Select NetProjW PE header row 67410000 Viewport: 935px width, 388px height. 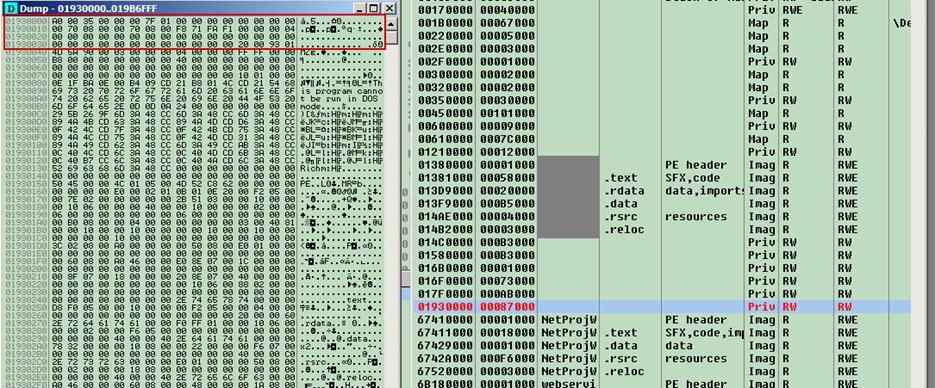pos(662,319)
